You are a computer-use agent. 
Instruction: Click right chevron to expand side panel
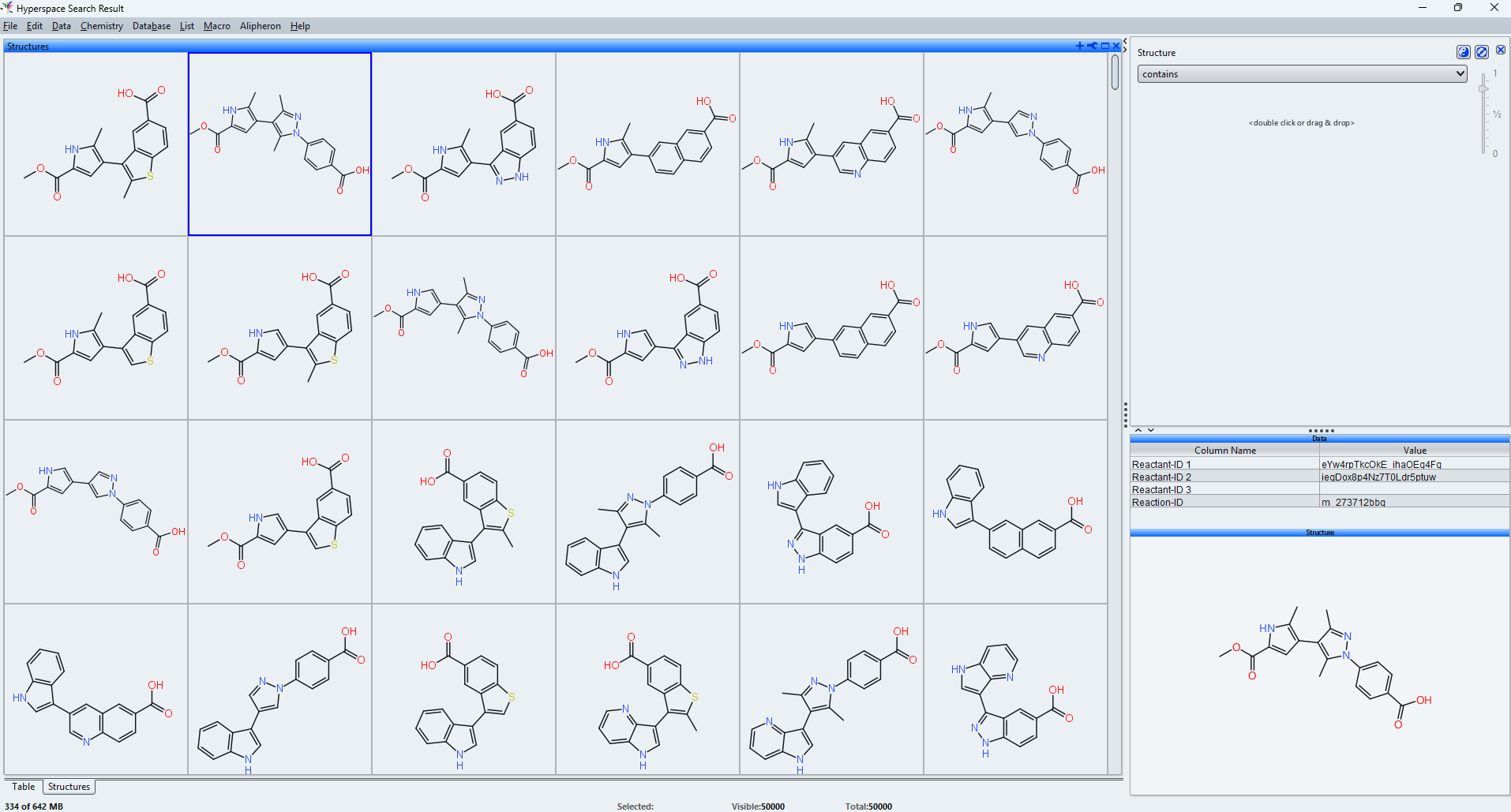tap(1125, 50)
